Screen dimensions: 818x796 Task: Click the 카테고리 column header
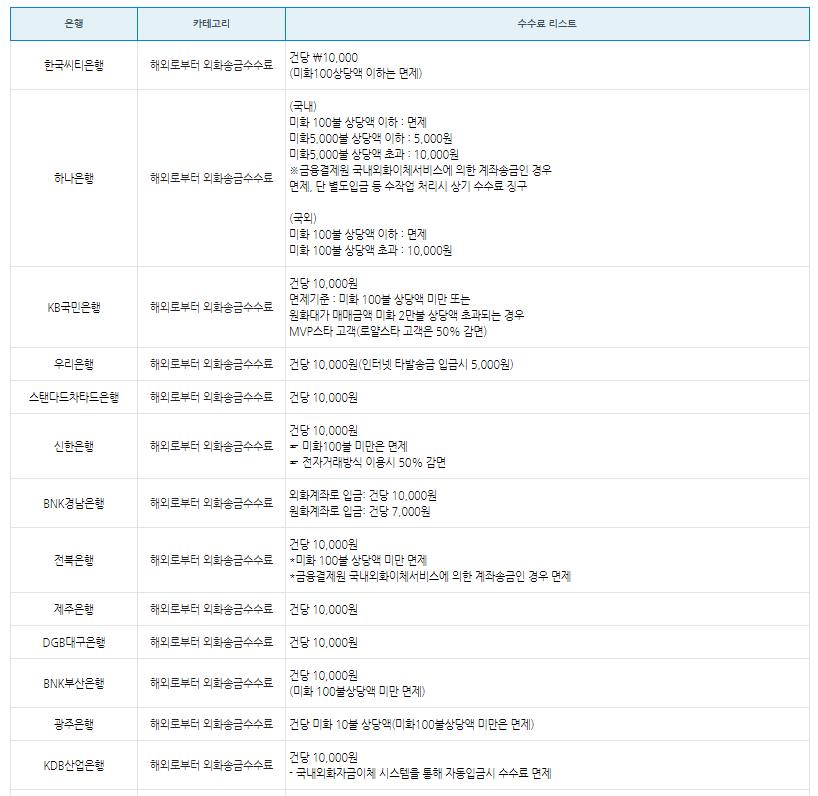211,23
